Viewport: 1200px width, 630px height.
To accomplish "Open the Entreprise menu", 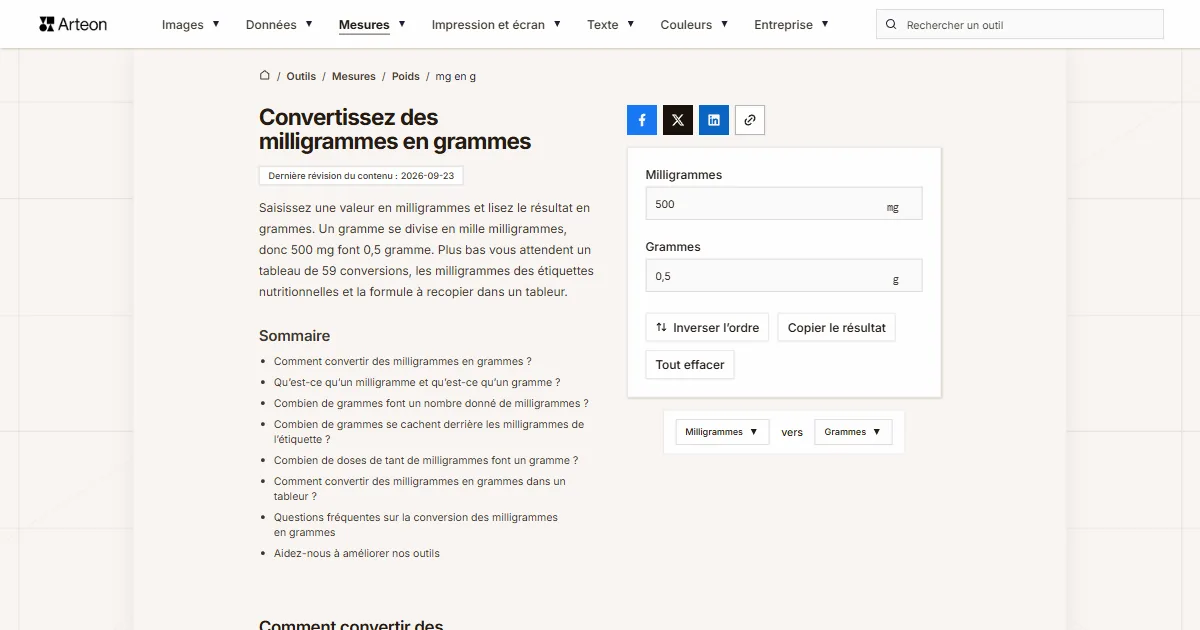I will [x=791, y=24].
